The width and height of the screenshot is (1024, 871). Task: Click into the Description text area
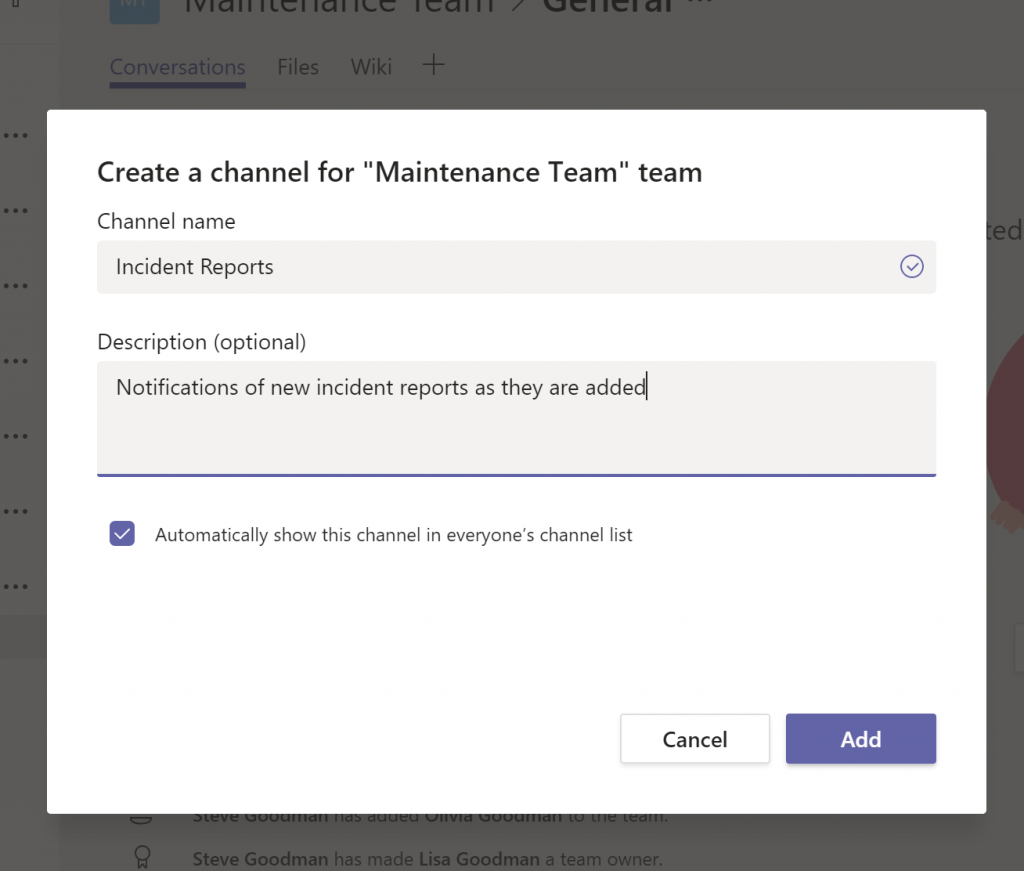click(516, 419)
